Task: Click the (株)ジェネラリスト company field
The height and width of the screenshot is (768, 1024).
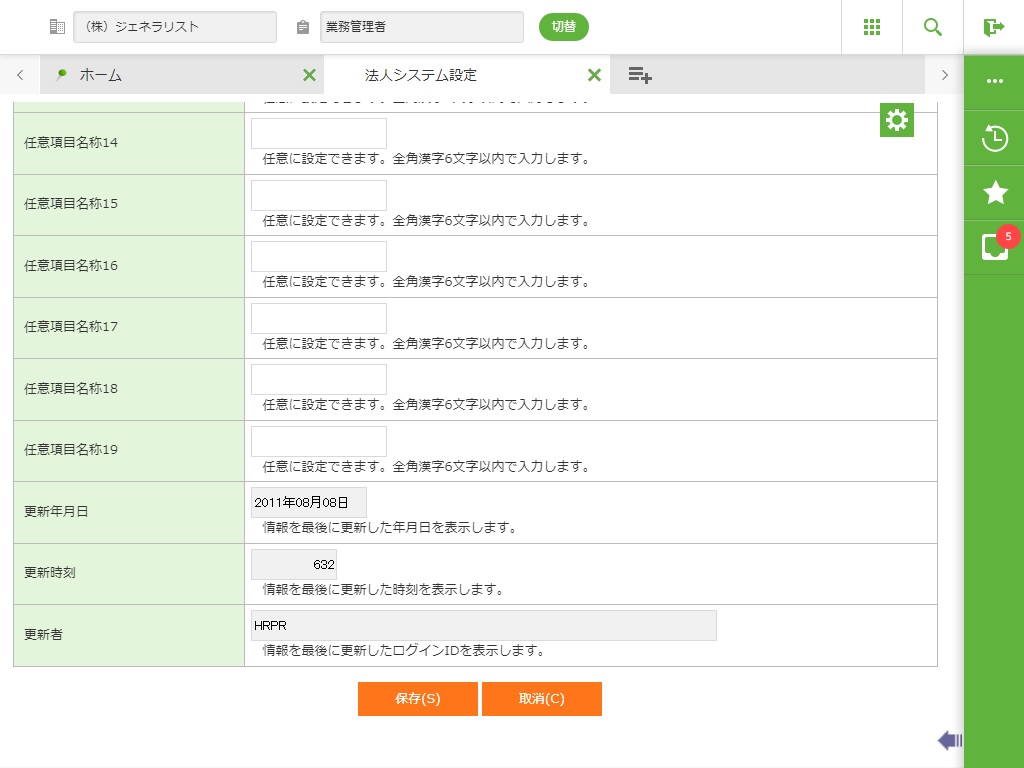Action: 175,27
